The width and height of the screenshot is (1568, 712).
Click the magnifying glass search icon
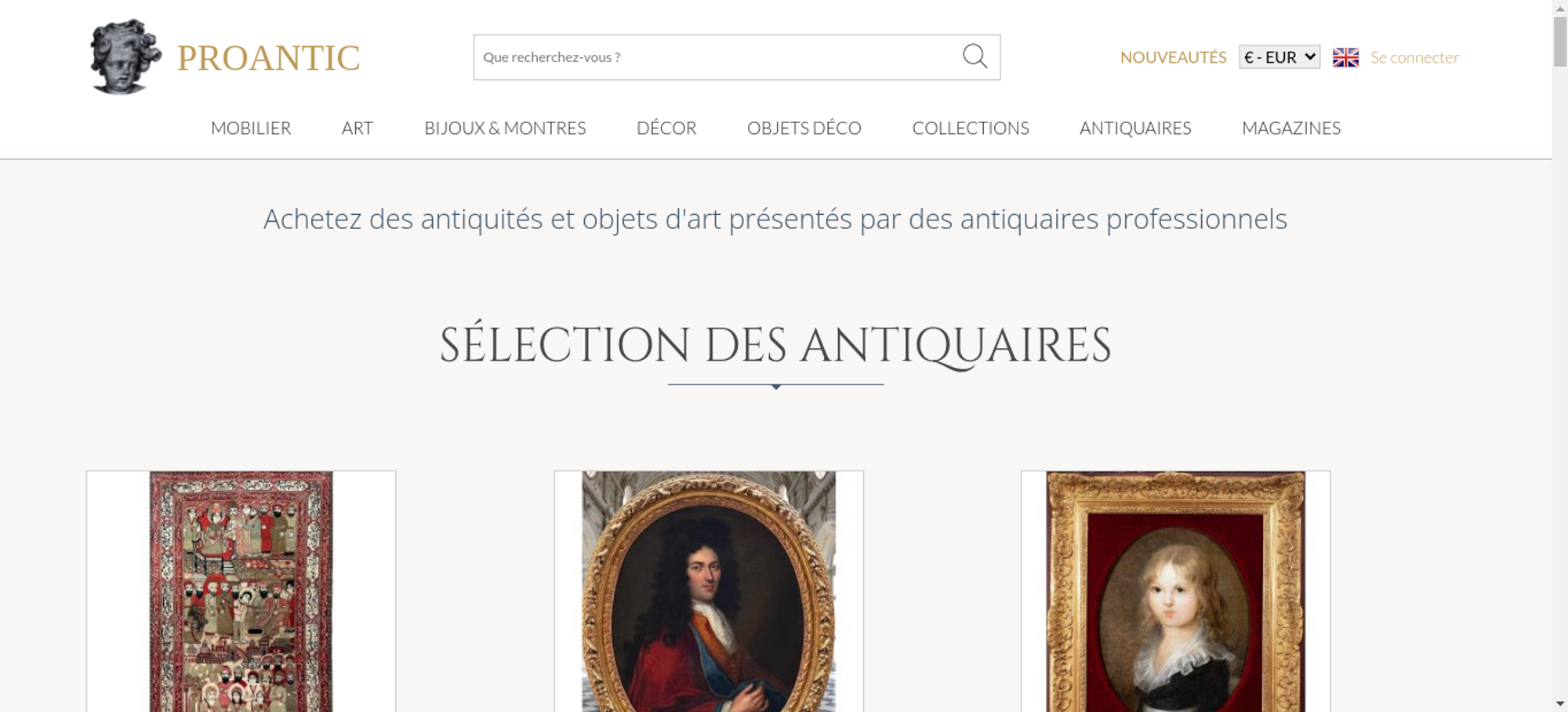tap(975, 56)
